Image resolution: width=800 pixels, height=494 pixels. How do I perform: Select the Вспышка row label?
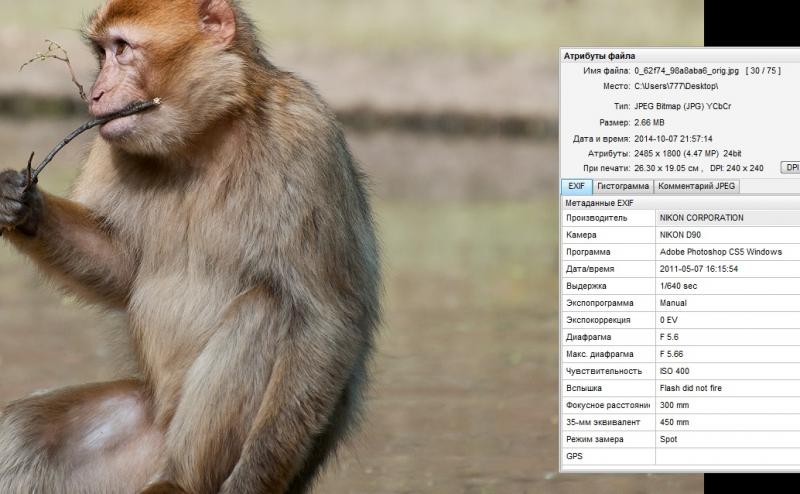click(x=584, y=388)
